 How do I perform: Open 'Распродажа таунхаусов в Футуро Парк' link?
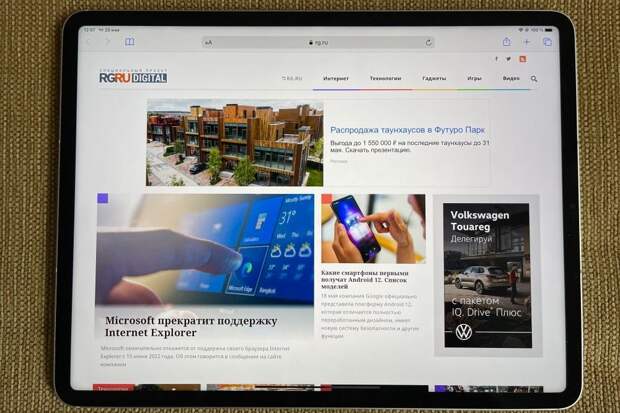pos(407,130)
